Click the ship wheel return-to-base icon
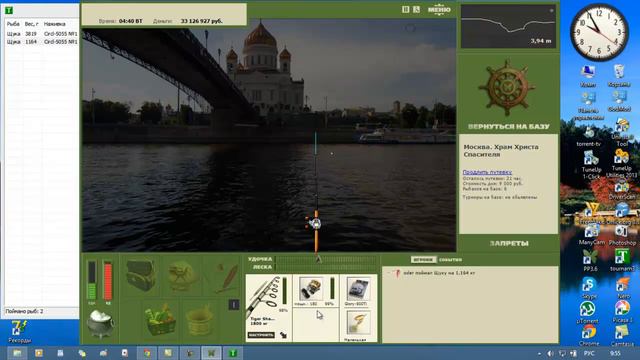The width and height of the screenshot is (640, 360). pyautogui.click(x=507, y=88)
